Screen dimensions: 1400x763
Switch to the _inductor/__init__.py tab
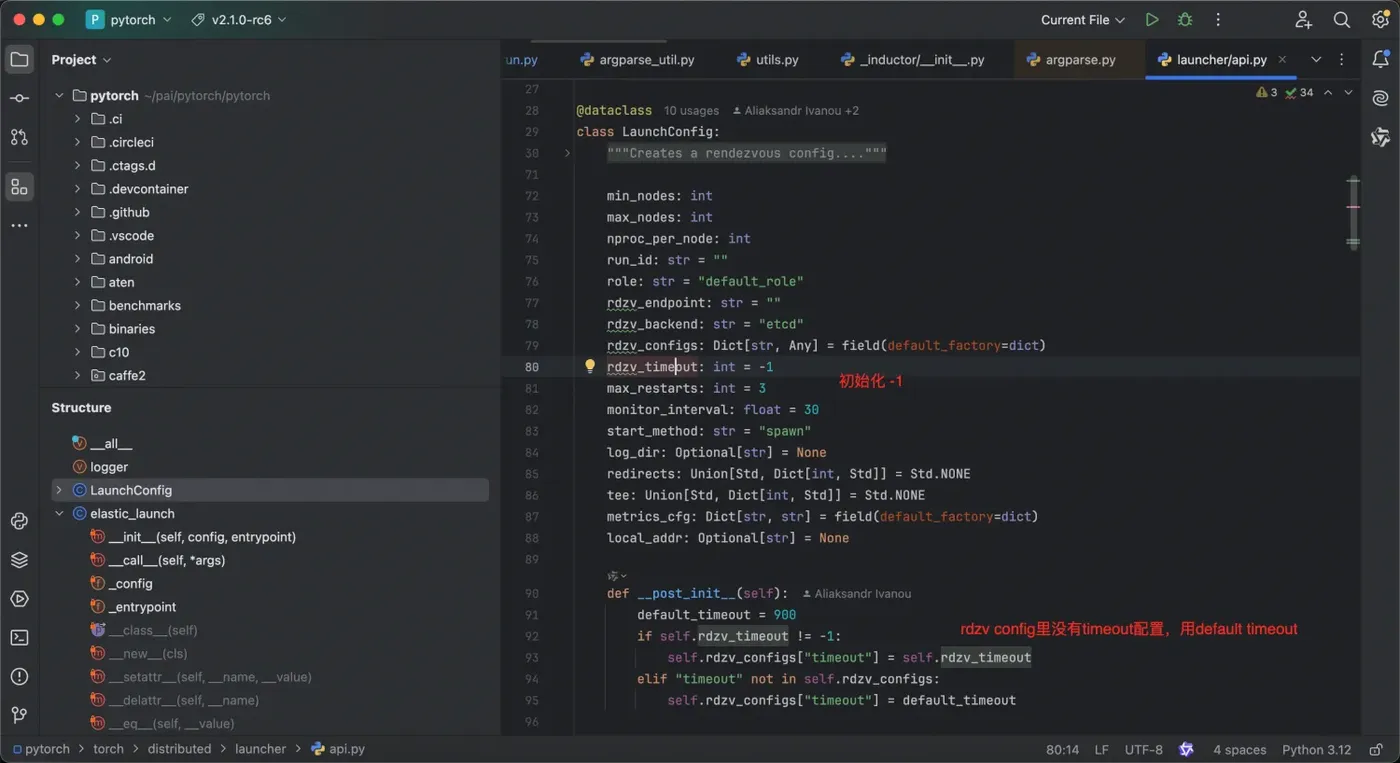click(912, 60)
